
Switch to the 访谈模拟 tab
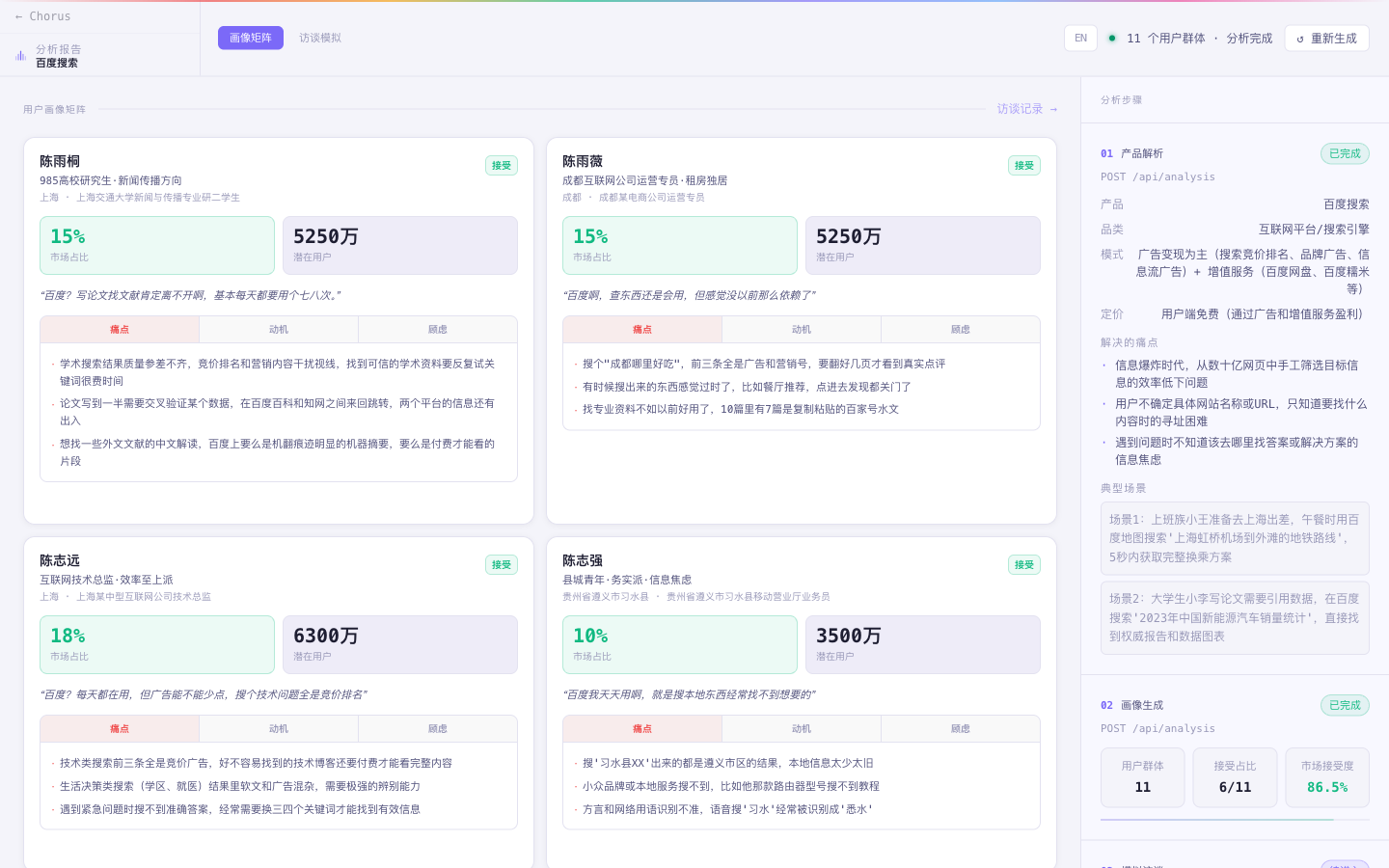pos(319,39)
